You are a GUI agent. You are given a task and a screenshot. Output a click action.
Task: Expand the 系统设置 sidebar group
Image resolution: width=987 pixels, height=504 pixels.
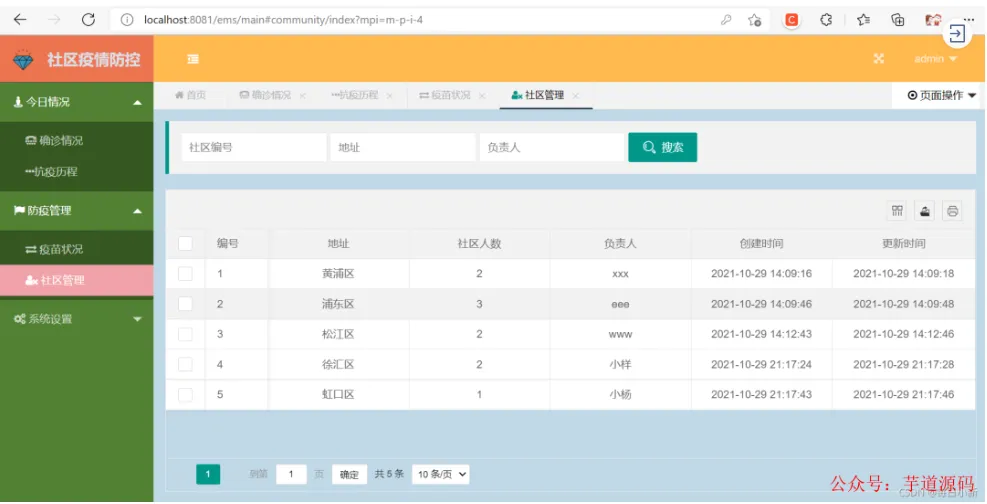(x=77, y=319)
